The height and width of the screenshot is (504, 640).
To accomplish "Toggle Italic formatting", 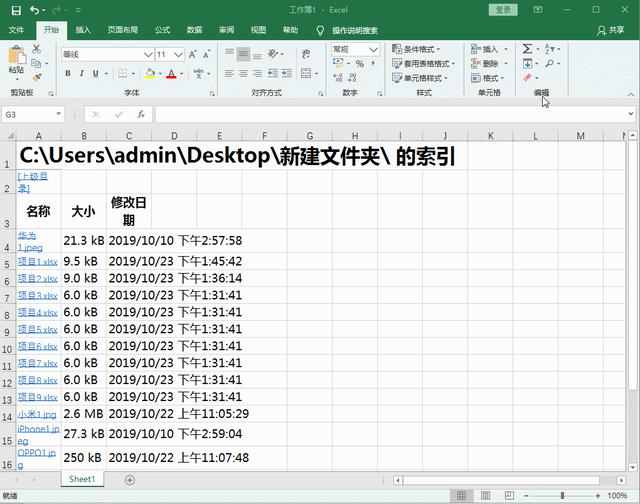I will pyautogui.click(x=82, y=73).
